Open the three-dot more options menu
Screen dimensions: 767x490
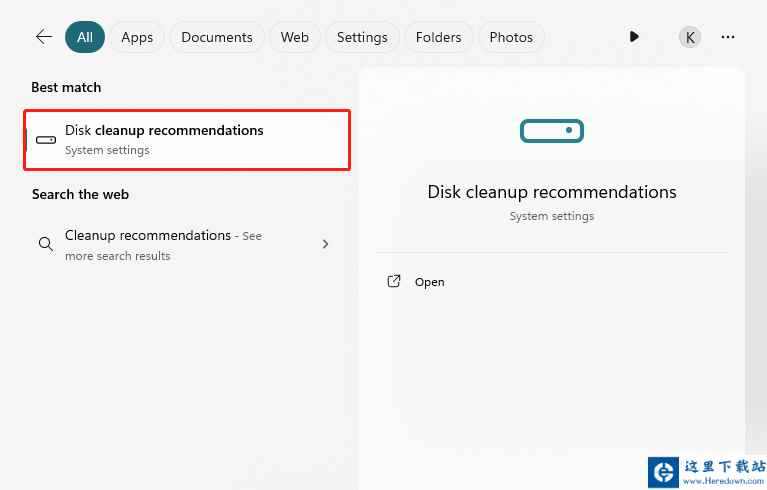[728, 37]
